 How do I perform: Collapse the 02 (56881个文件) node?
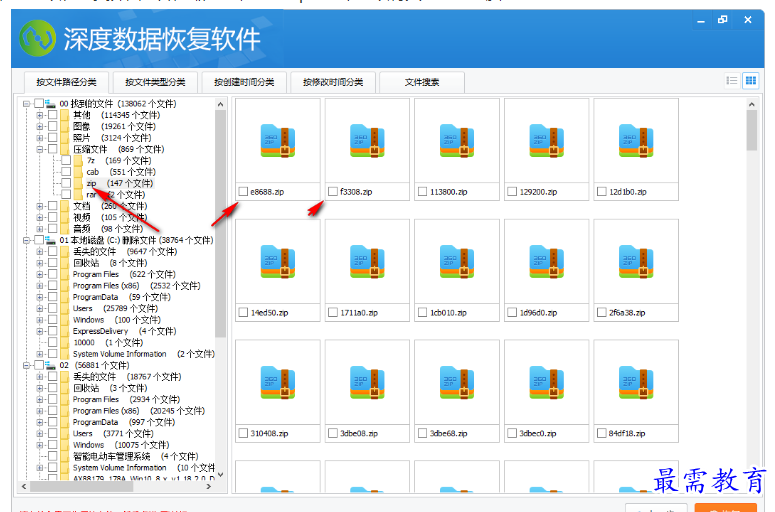click(x=26, y=365)
